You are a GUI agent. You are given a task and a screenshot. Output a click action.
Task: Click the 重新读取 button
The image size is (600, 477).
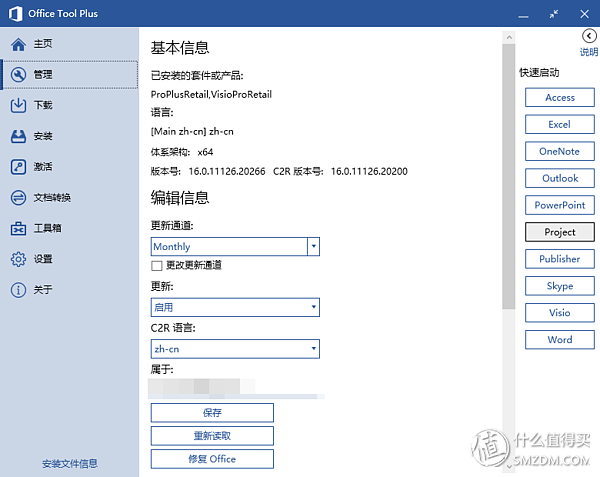[x=212, y=436]
